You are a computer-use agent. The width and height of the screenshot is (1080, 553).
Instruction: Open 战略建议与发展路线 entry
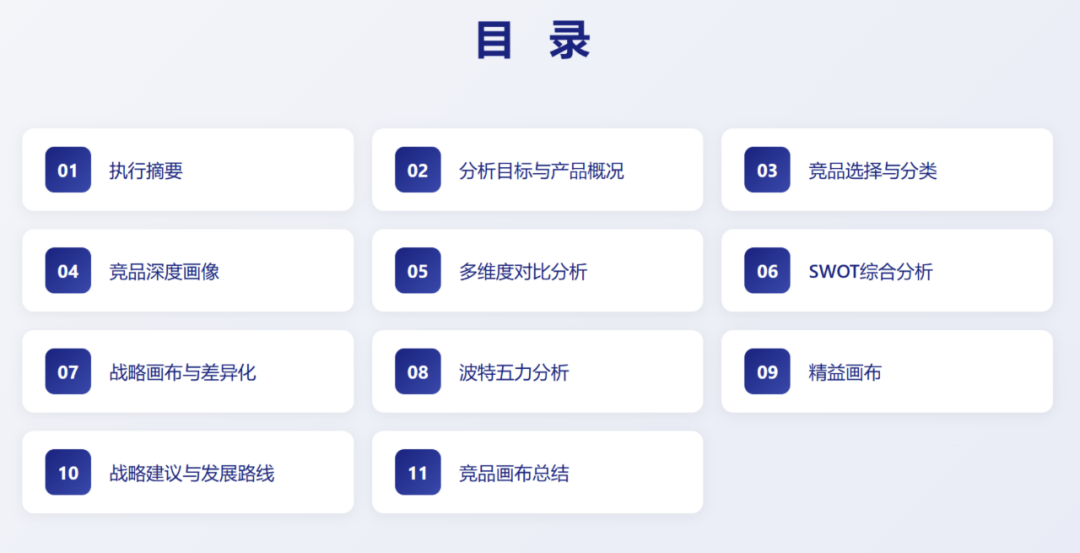point(191,474)
